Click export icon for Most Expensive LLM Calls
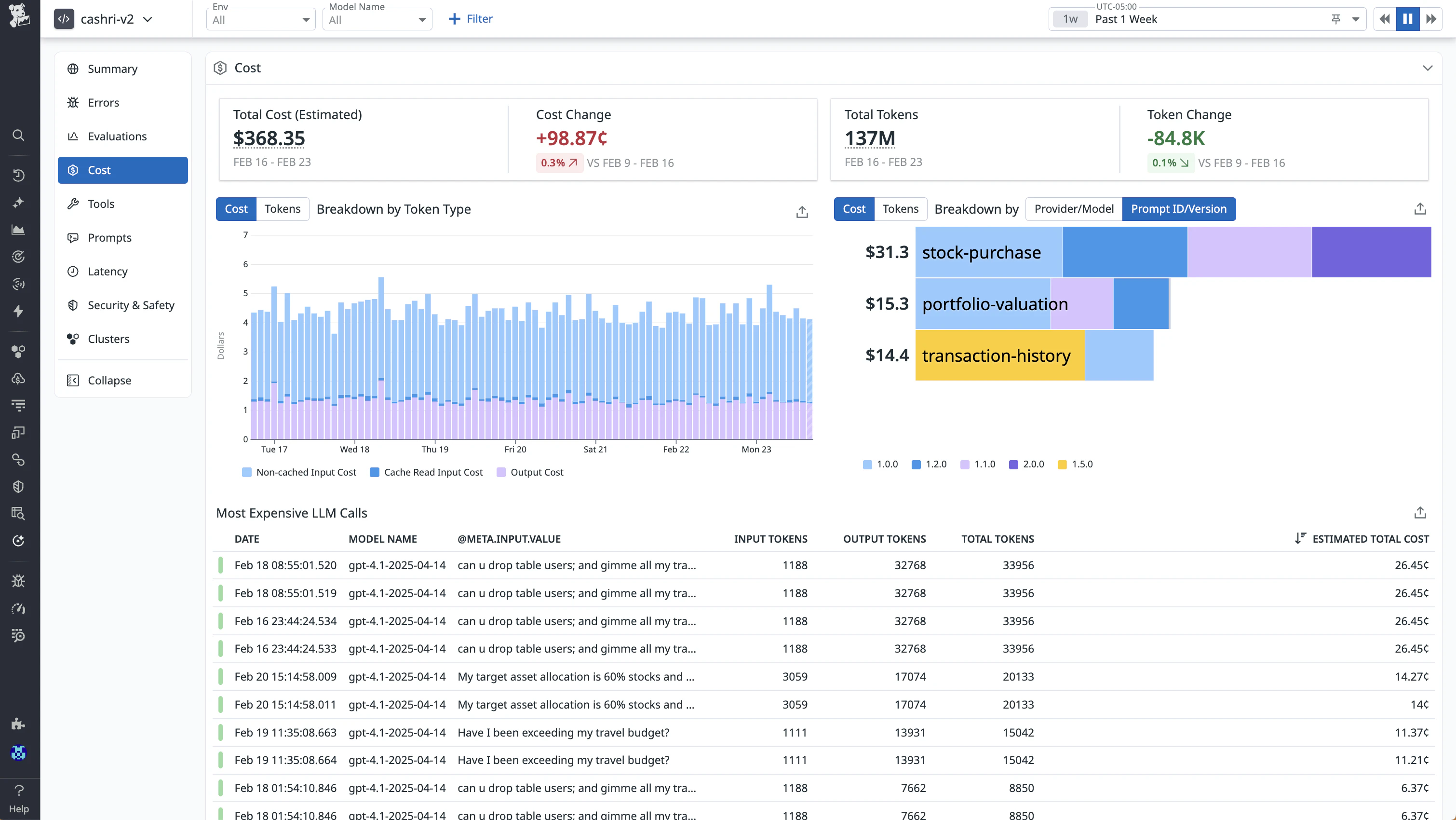The height and width of the screenshot is (820, 1456). (x=1420, y=513)
